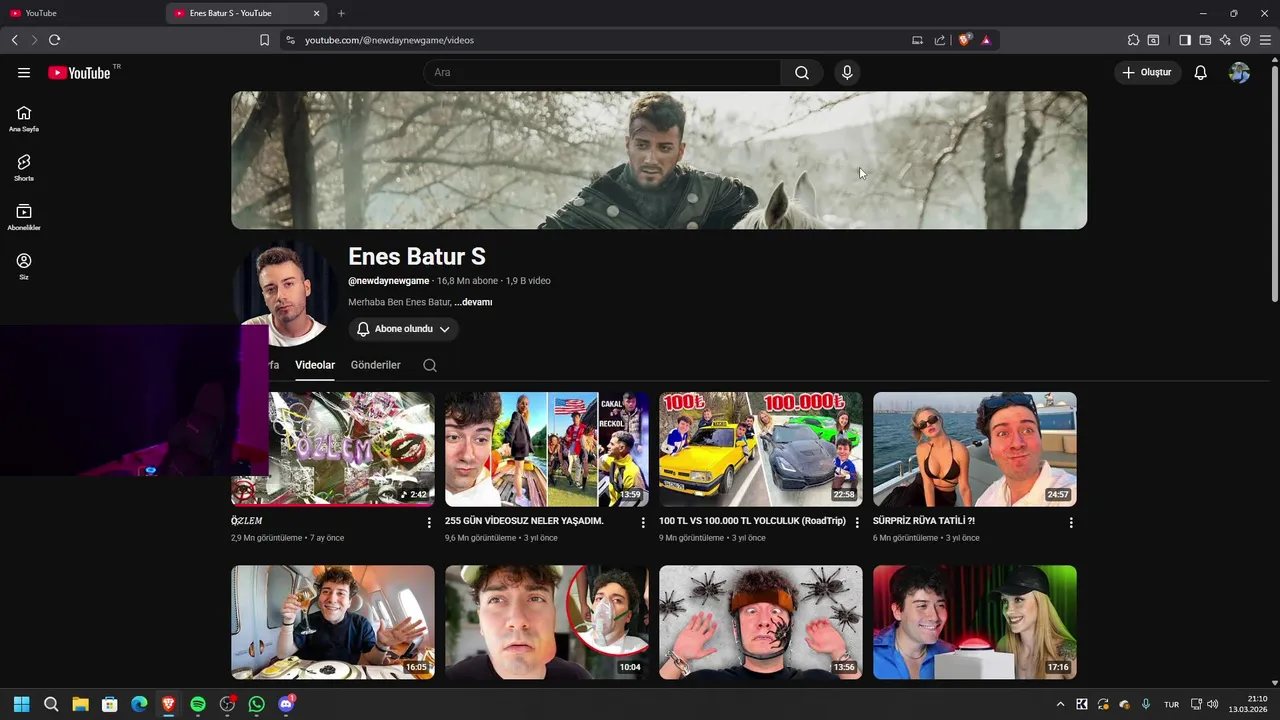This screenshot has width=1280, height=720.
Task: Open Discord from the taskbar
Action: 286,704
